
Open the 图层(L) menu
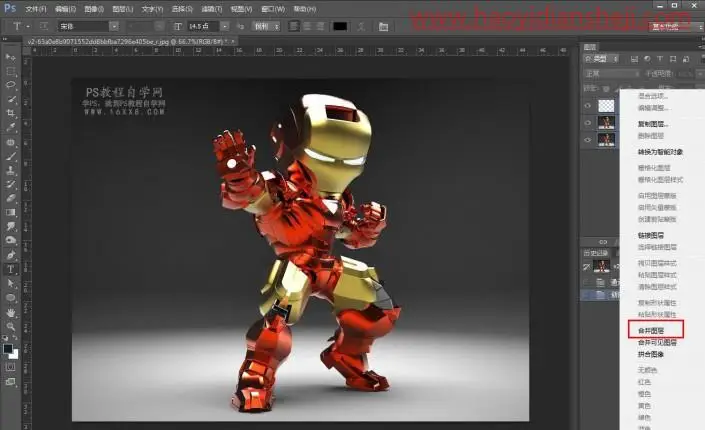(122, 9)
